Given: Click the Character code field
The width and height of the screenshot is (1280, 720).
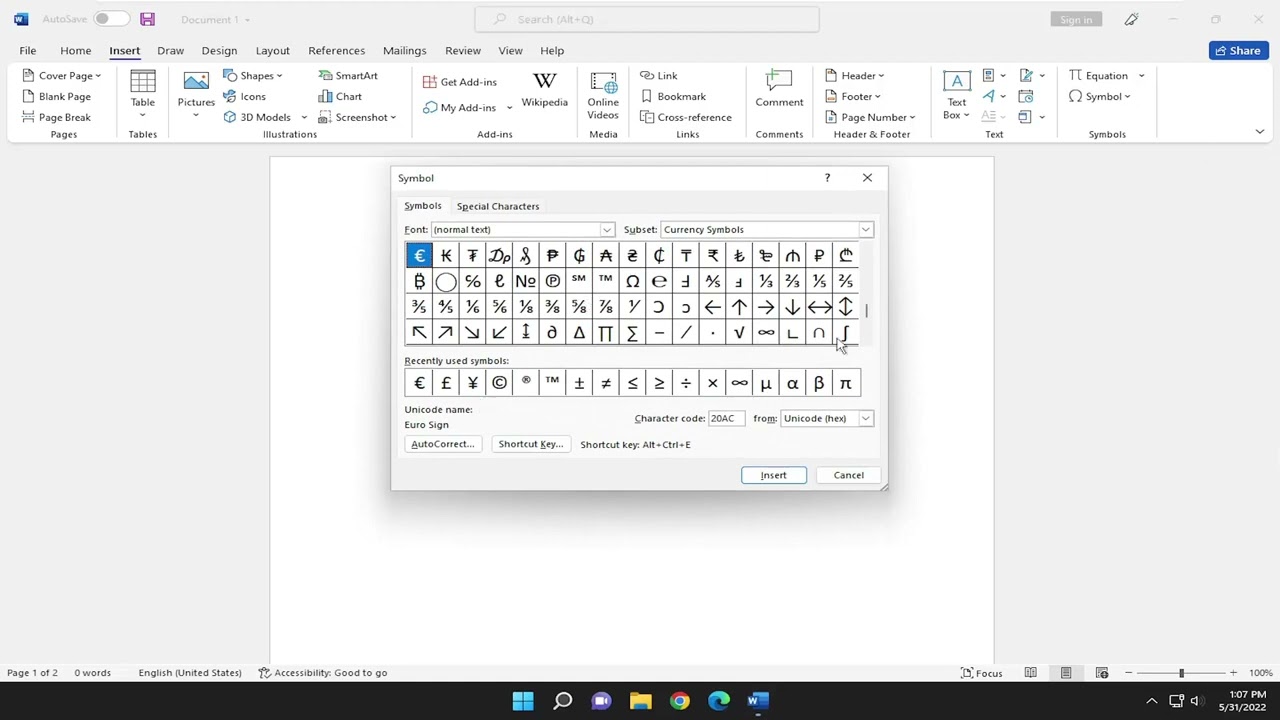Looking at the screenshot, I should click(725, 419).
